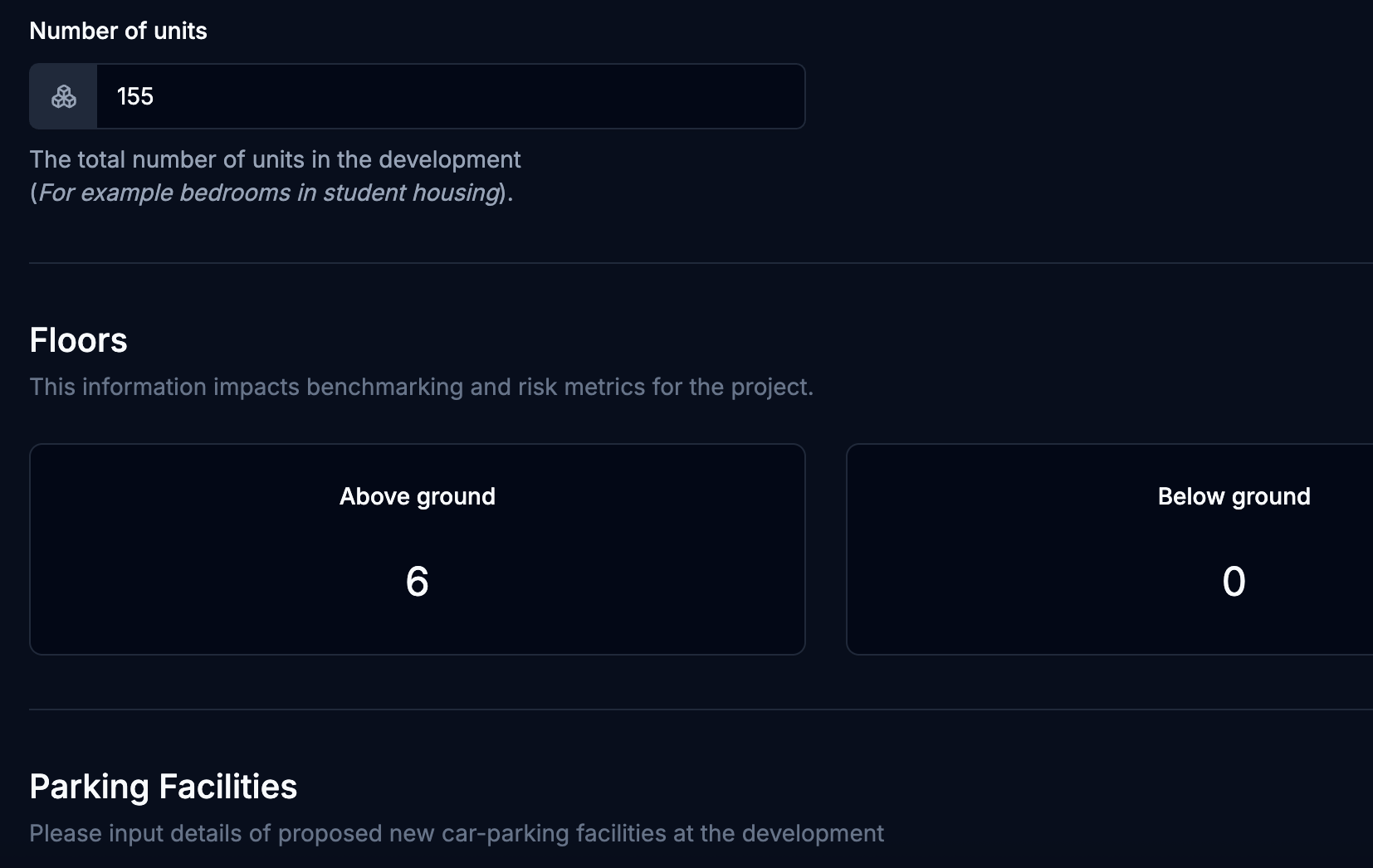Click the Below ground label text

[1234, 496]
